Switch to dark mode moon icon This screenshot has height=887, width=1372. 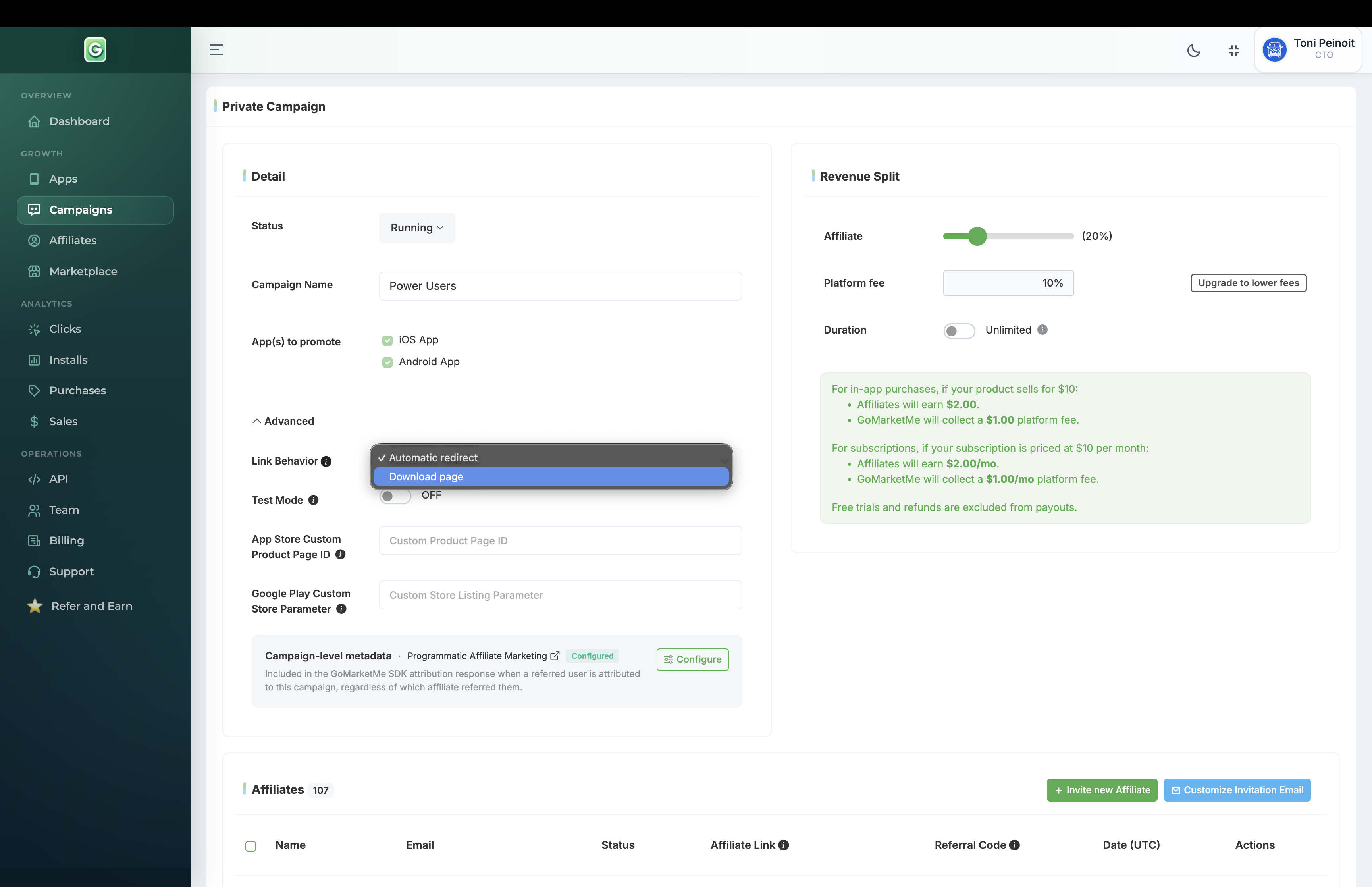(x=1193, y=51)
